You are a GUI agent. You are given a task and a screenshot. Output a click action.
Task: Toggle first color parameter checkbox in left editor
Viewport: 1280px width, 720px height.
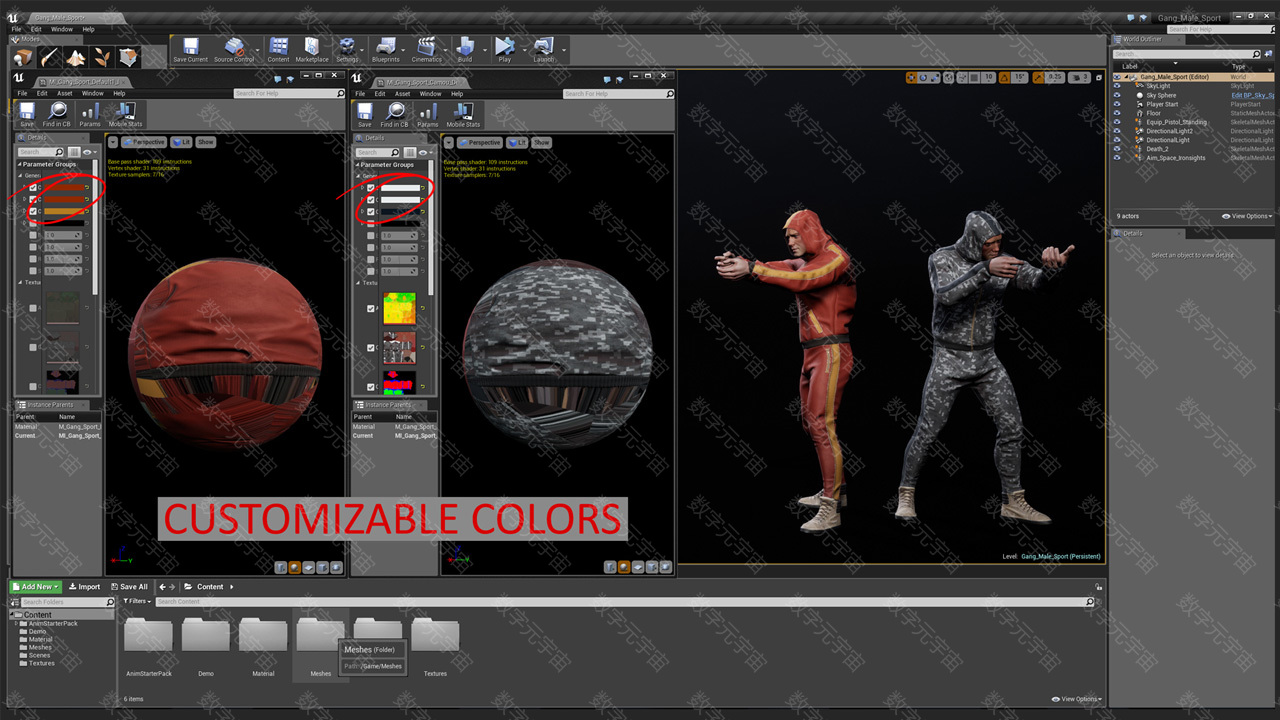point(33,188)
